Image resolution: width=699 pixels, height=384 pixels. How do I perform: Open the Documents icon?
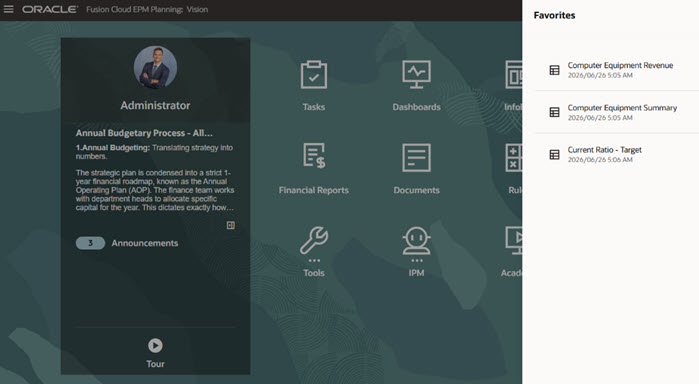416,157
